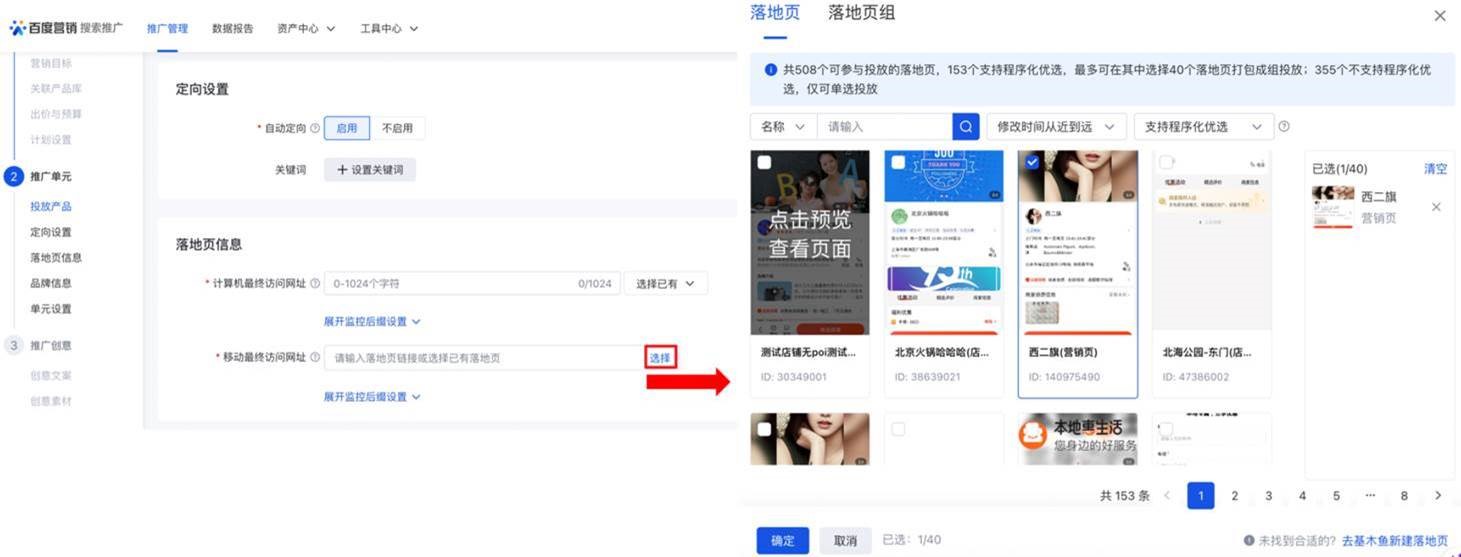
Task: Go to next page of landing pages
Action: [1438, 496]
